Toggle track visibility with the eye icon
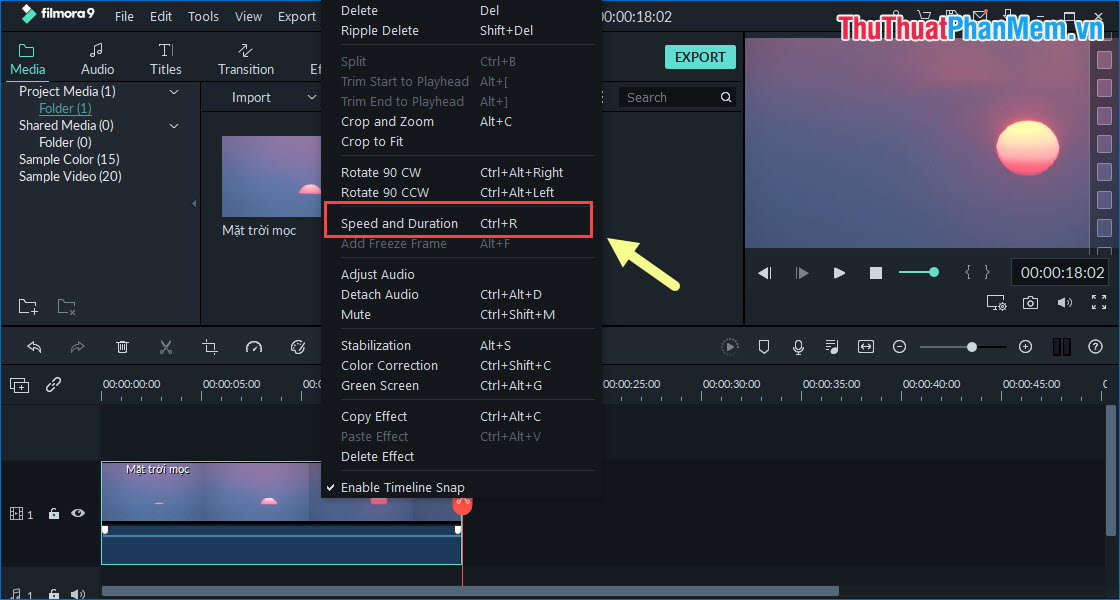The image size is (1120, 600). pos(77,513)
